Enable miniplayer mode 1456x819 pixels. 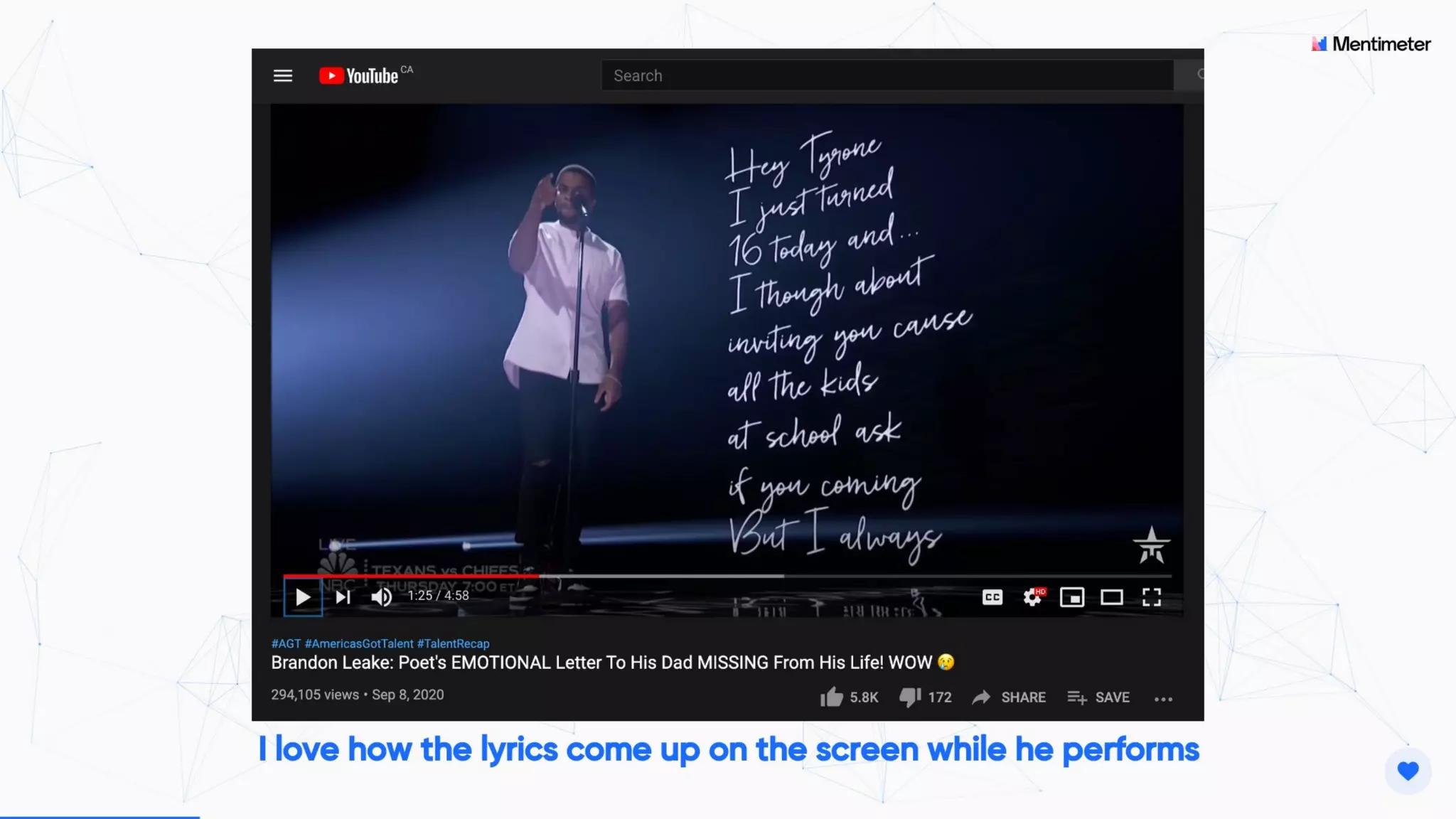[1071, 597]
